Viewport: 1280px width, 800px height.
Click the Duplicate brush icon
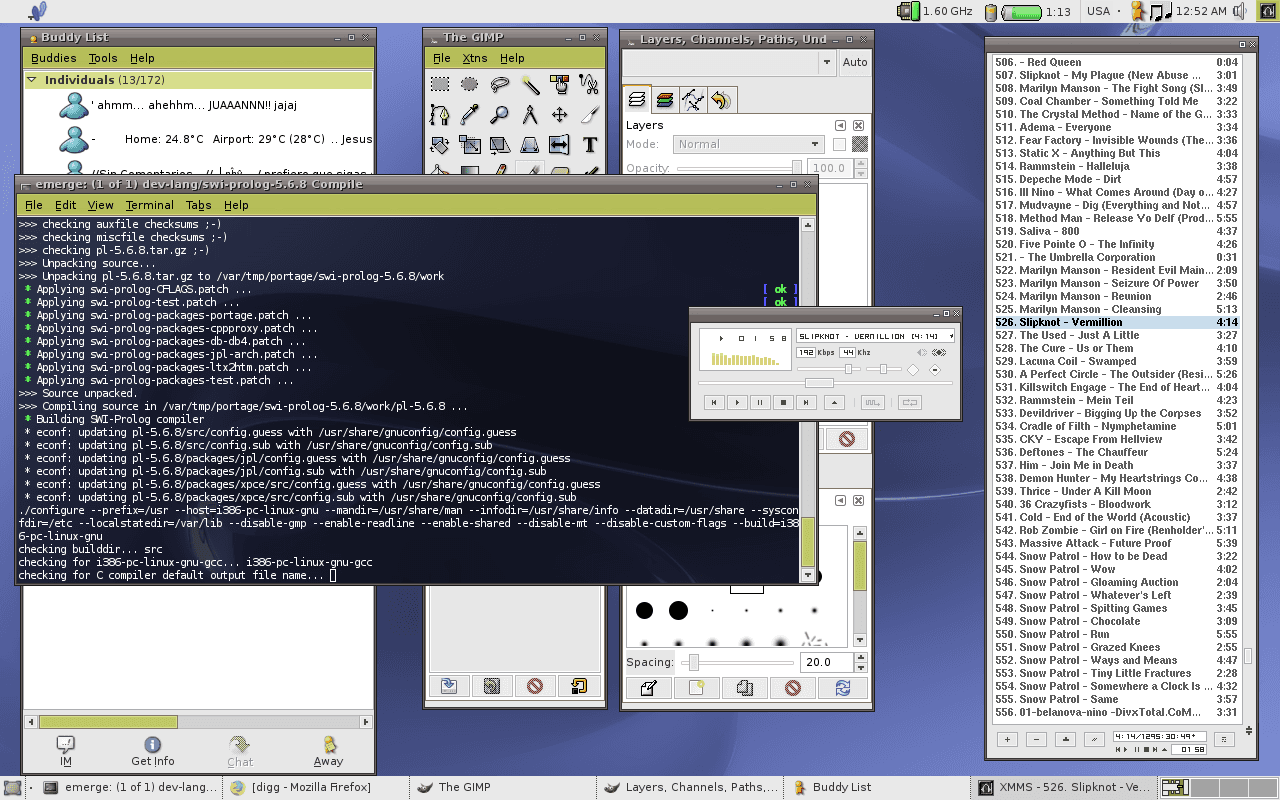[745, 688]
